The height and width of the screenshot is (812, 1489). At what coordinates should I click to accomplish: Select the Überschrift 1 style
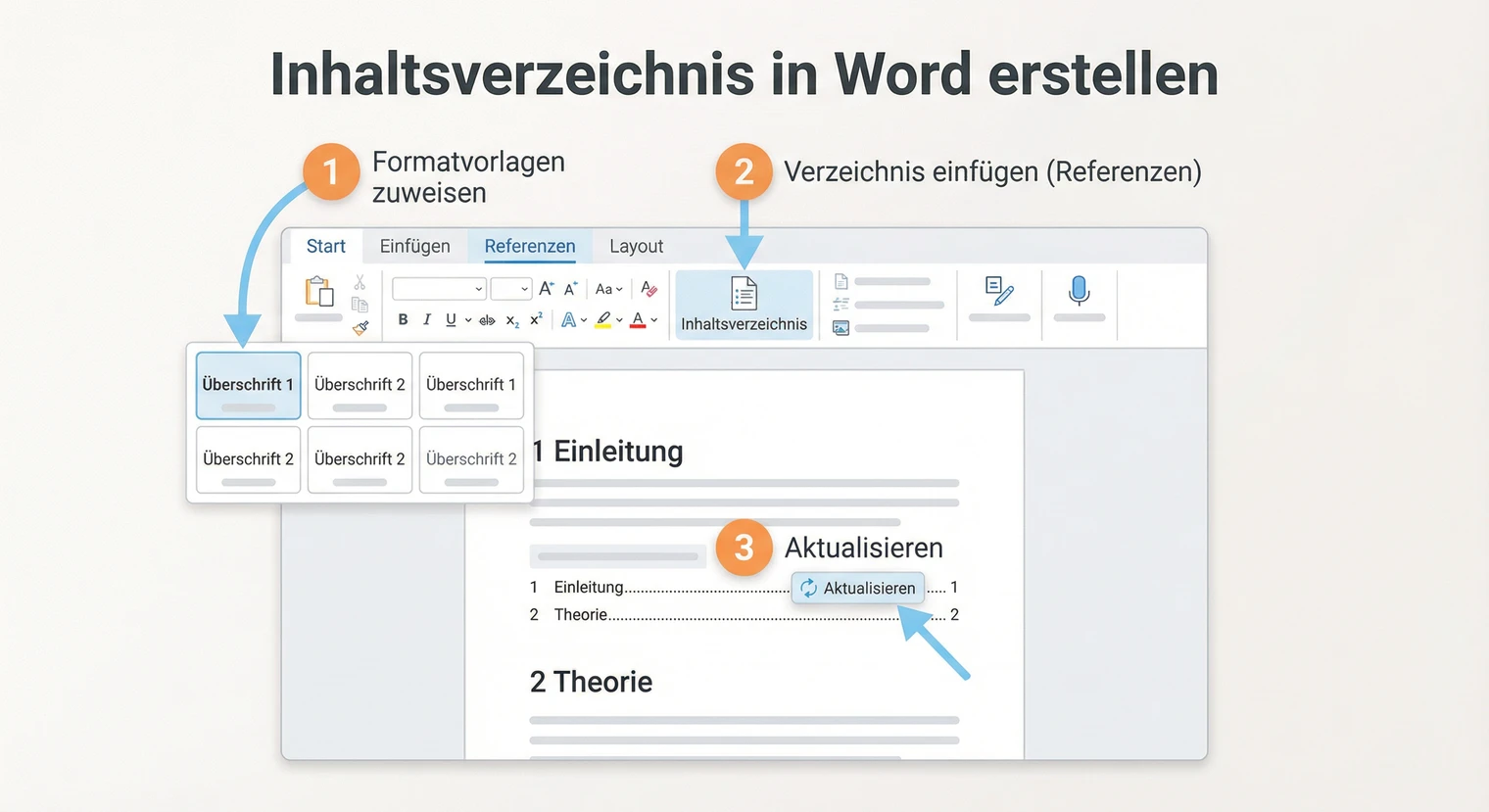click(x=247, y=384)
